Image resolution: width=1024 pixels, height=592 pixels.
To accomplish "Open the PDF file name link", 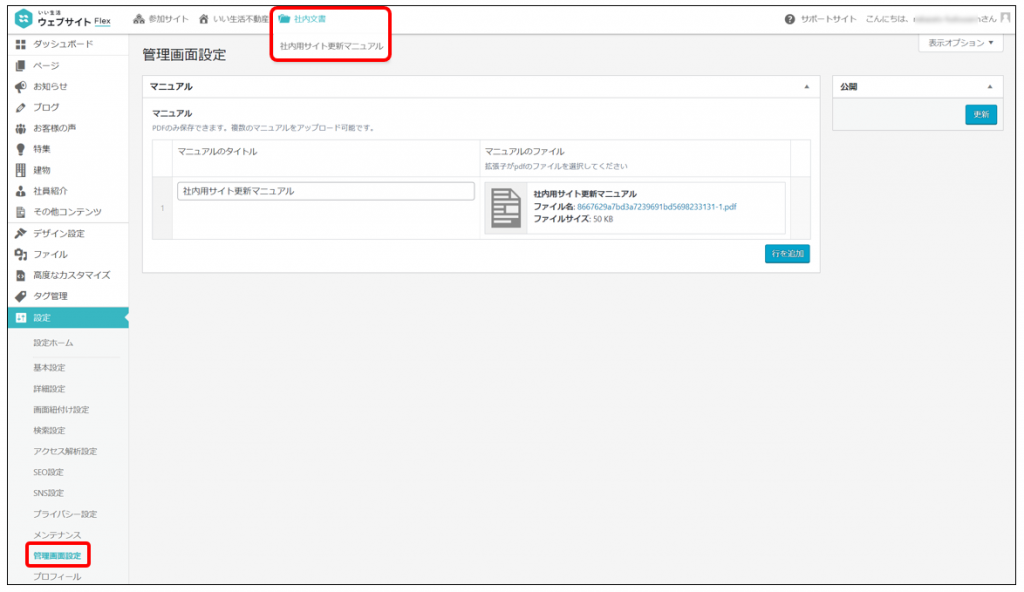I will pos(656,207).
